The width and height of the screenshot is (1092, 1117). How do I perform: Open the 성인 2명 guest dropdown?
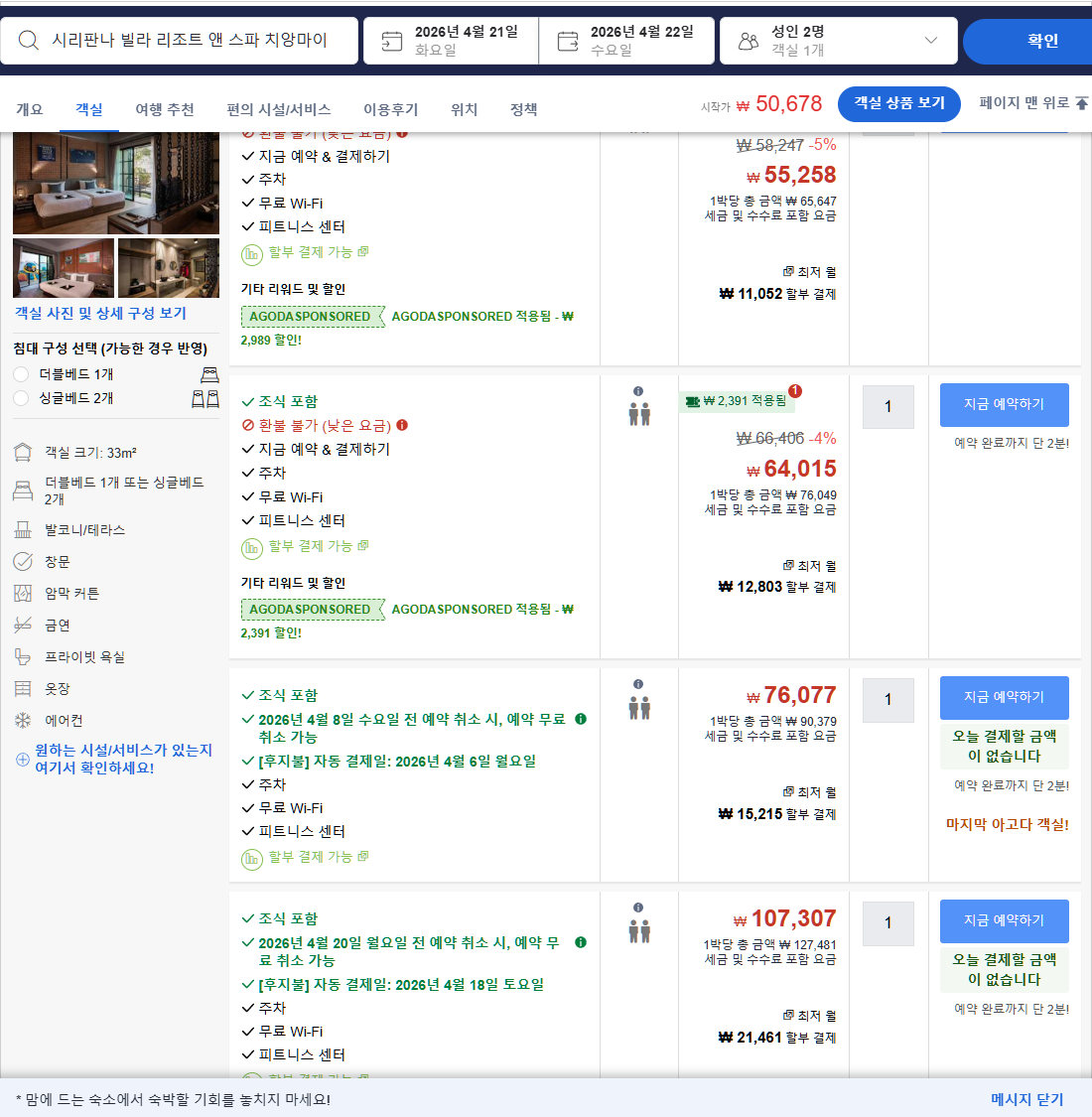930,40
